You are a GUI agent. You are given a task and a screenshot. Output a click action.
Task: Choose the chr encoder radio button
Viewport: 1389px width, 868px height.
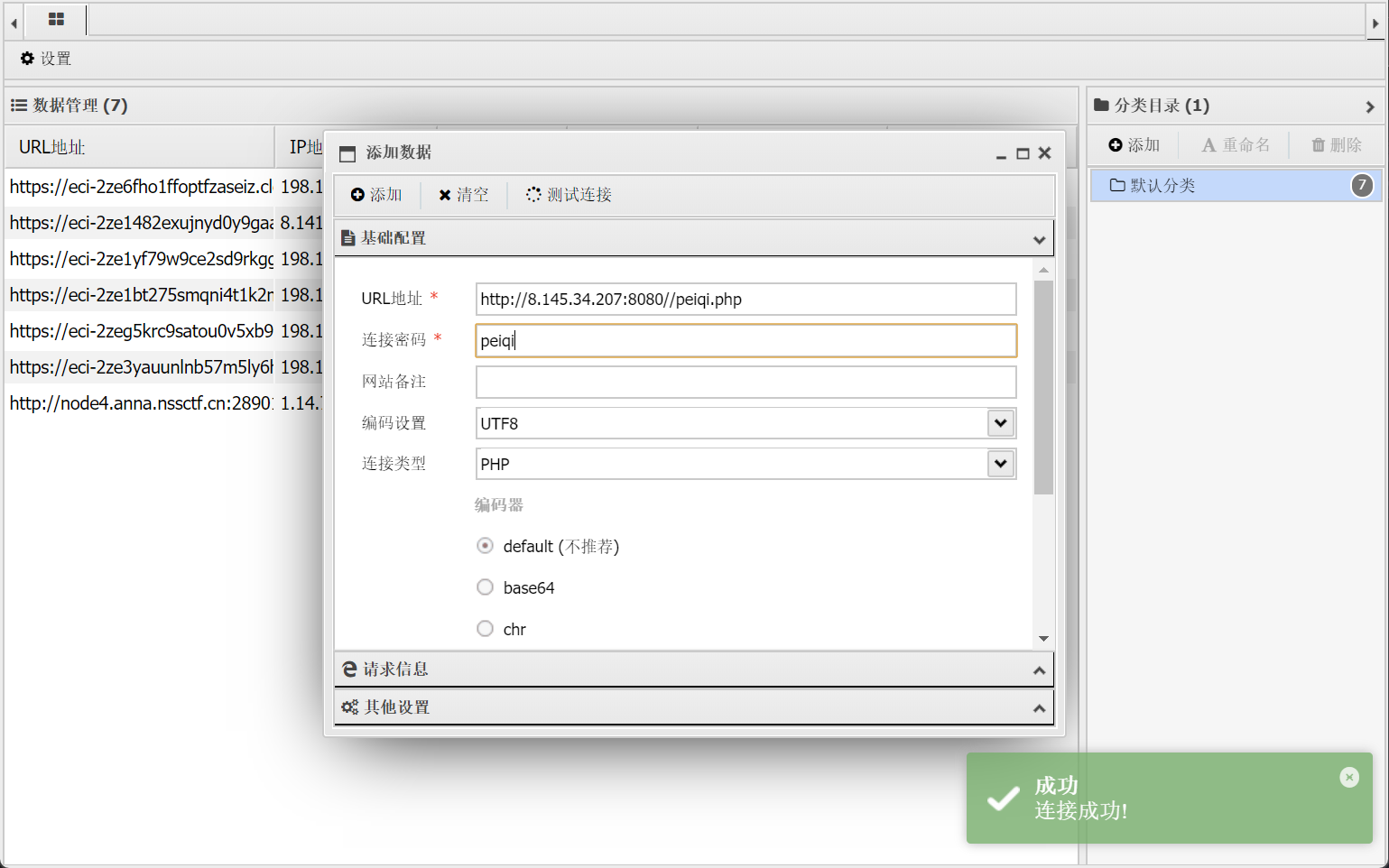[x=486, y=629]
